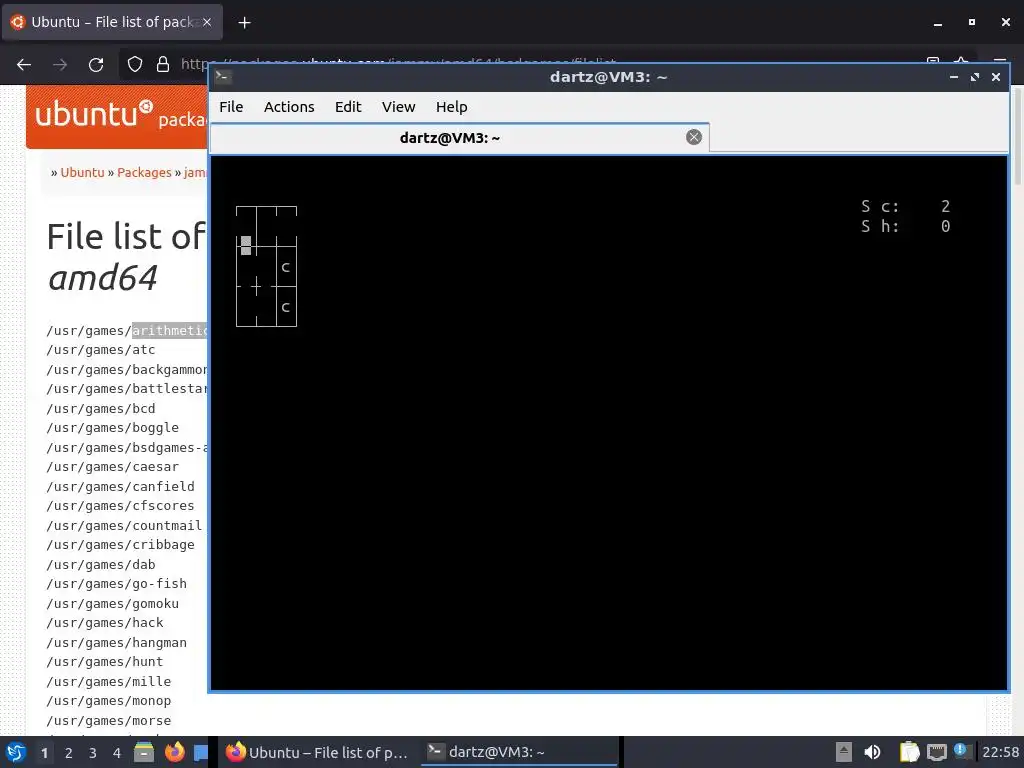Click the 22:58 clock
This screenshot has width=1024, height=768.
1000,752
